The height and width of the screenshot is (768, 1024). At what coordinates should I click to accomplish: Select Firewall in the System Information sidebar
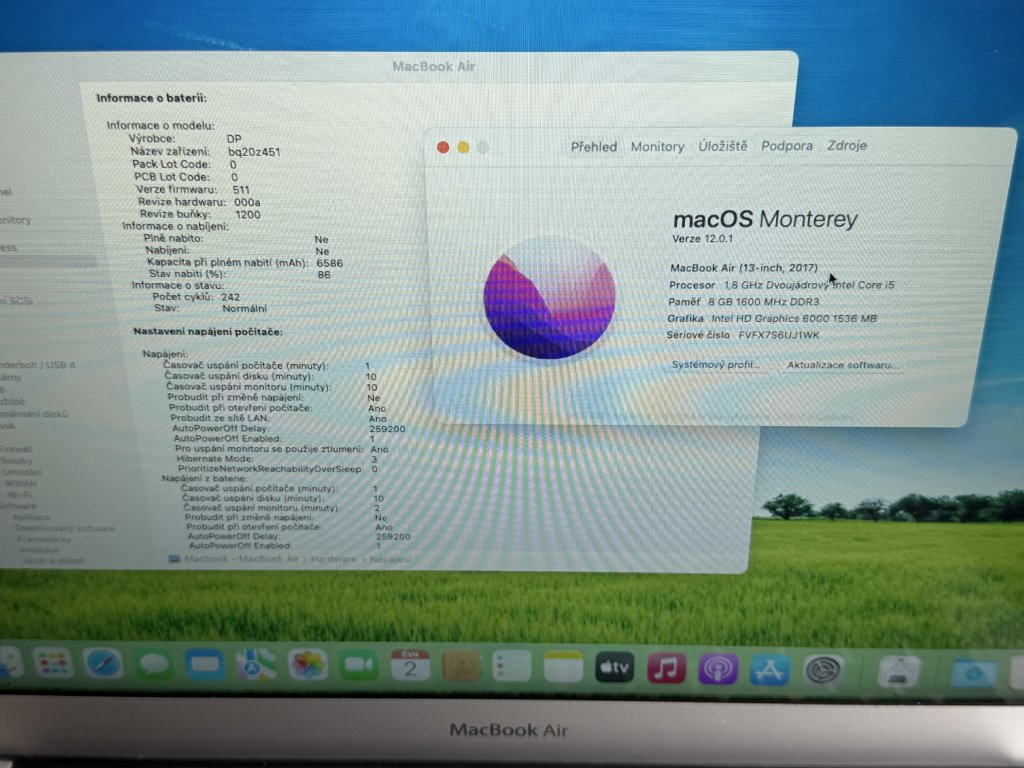tap(16, 449)
